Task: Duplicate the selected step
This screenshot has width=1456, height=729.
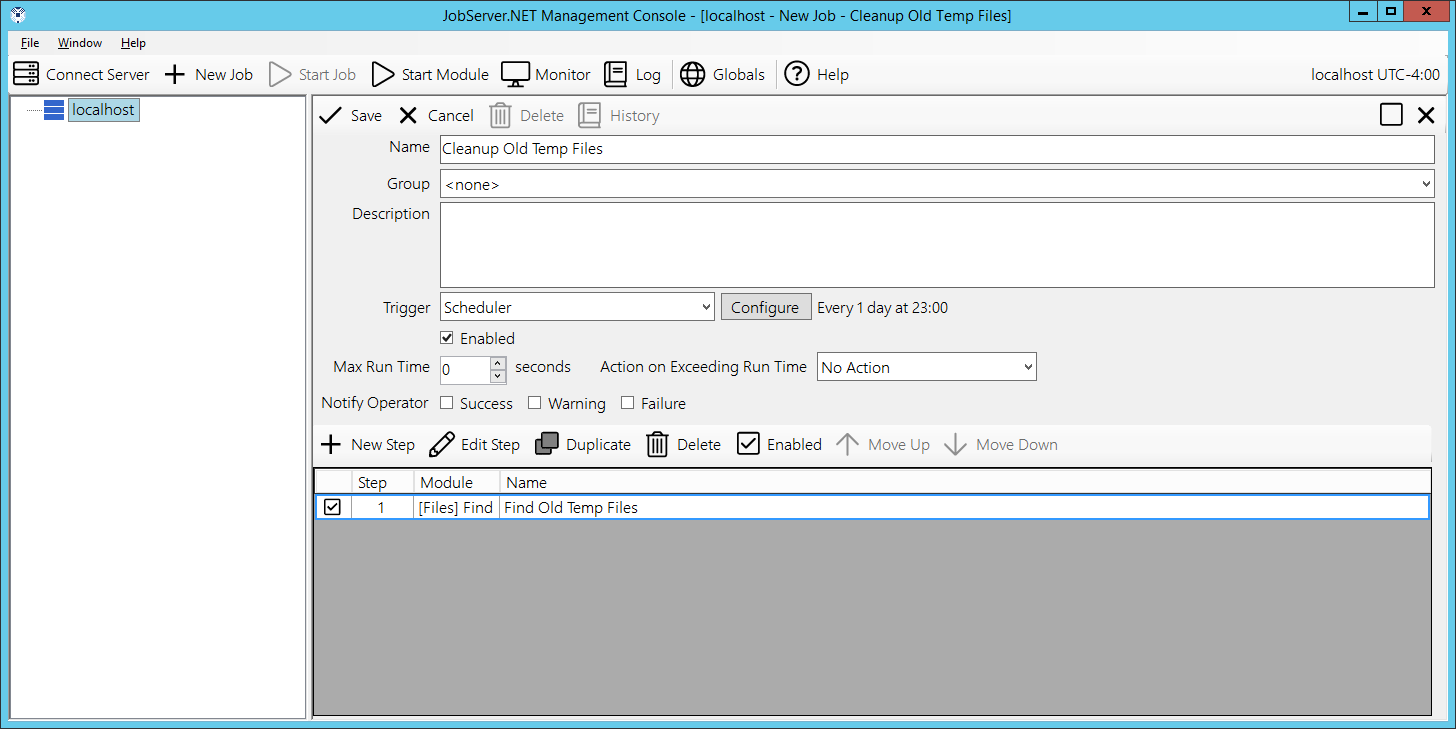Action: pyautogui.click(x=547, y=444)
